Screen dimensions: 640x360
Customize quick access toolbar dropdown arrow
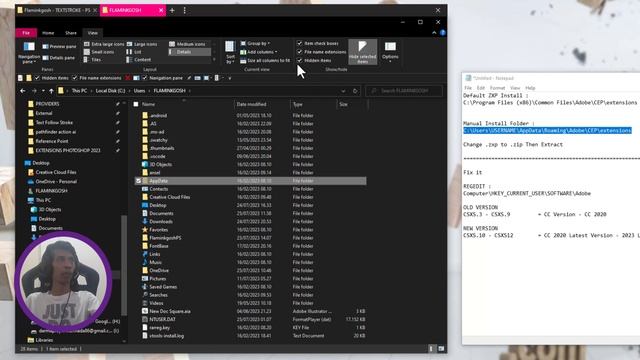click(x=229, y=78)
